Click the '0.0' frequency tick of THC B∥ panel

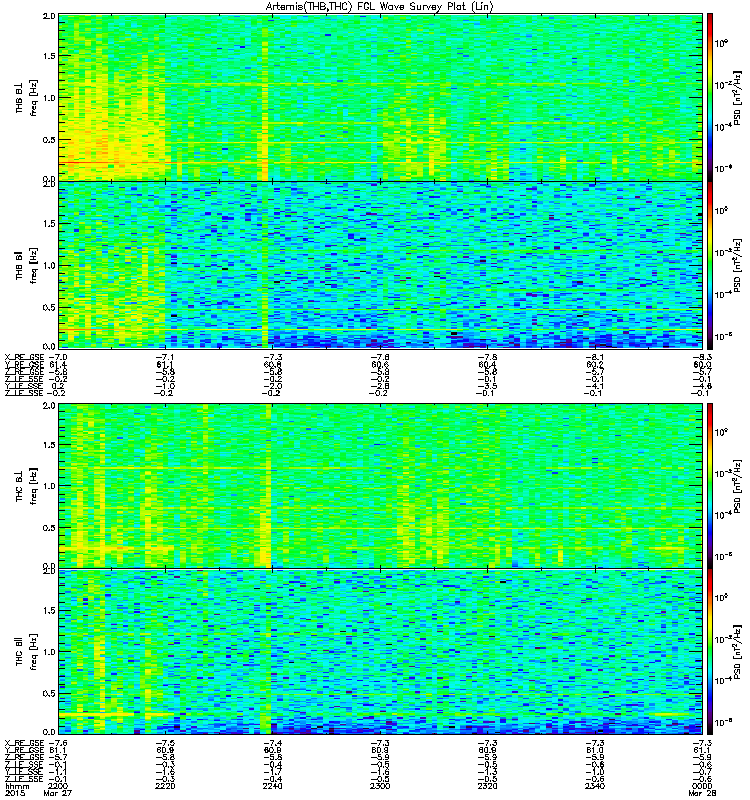click(49, 731)
